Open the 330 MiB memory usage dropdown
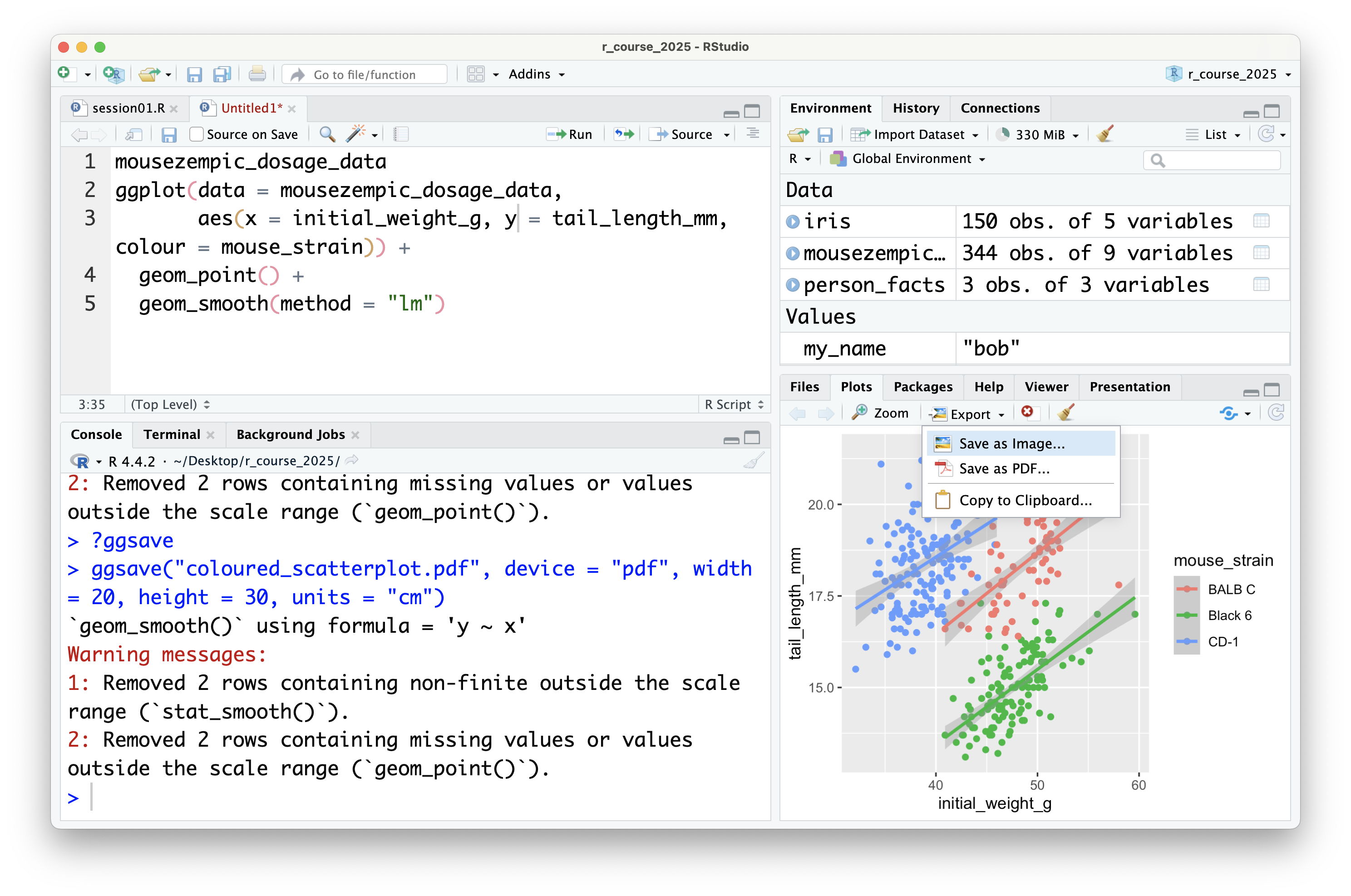1351x896 pixels. [x=1037, y=135]
